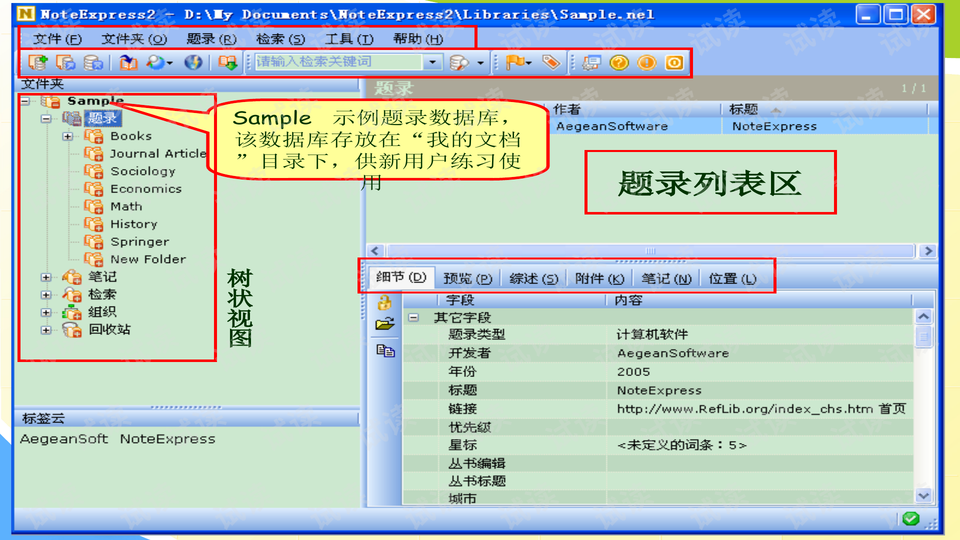Select the Economics folder

[146, 189]
